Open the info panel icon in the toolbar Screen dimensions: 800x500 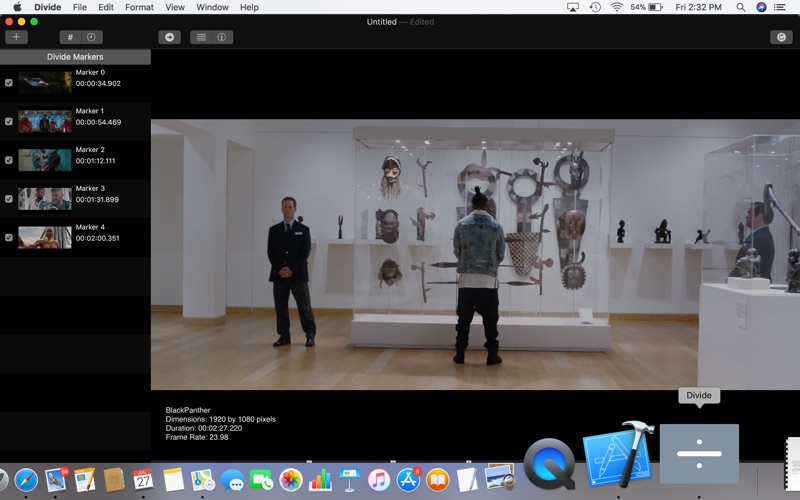pyautogui.click(x=222, y=37)
